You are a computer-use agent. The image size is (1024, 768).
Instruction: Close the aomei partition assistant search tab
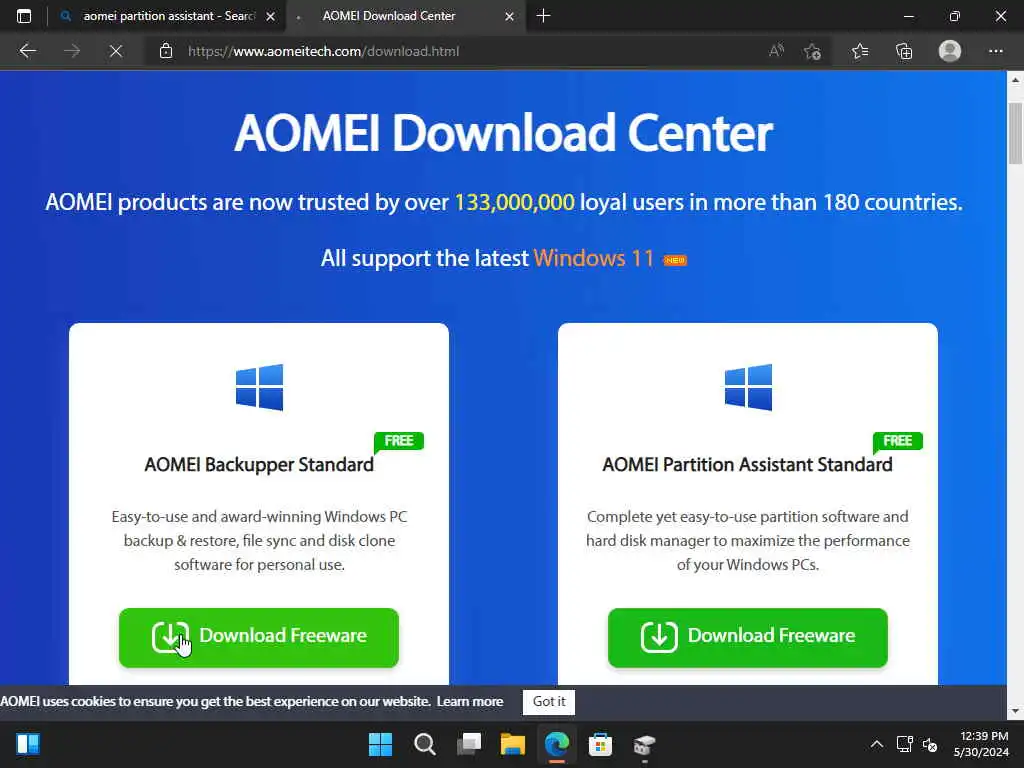(x=270, y=16)
